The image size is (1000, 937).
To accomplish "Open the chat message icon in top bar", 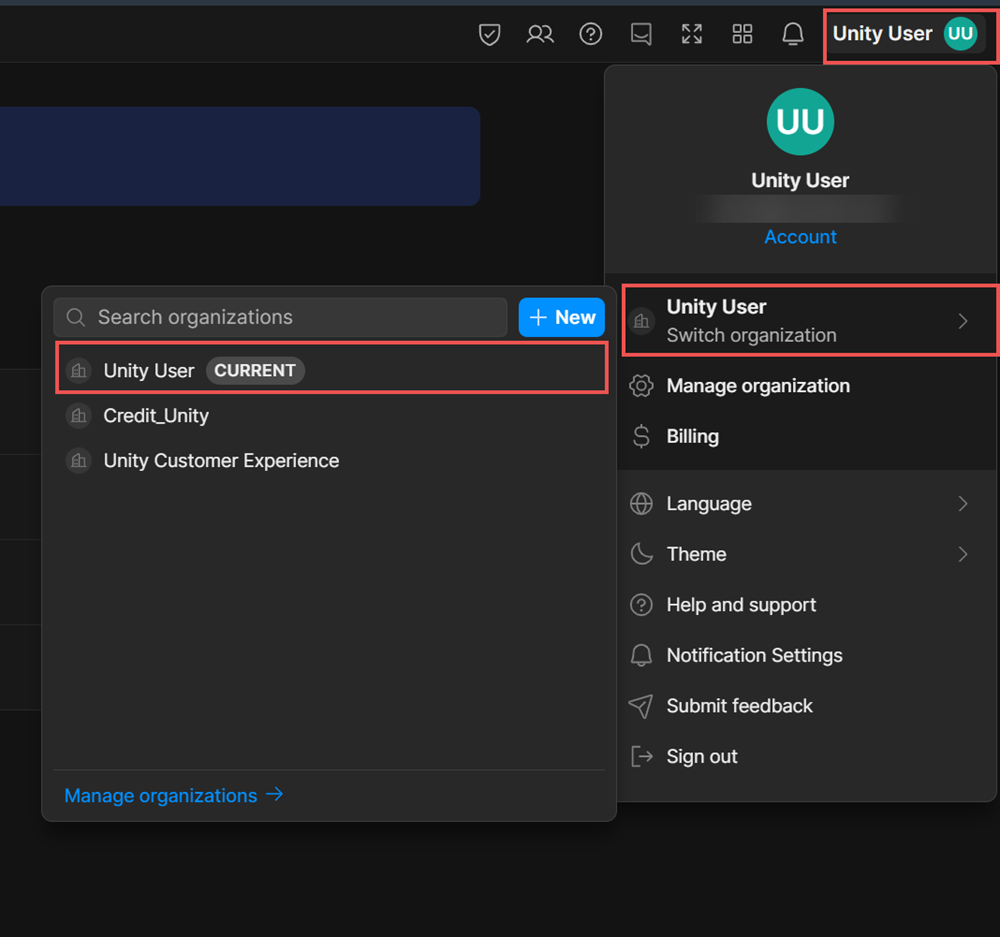I will click(x=641, y=35).
